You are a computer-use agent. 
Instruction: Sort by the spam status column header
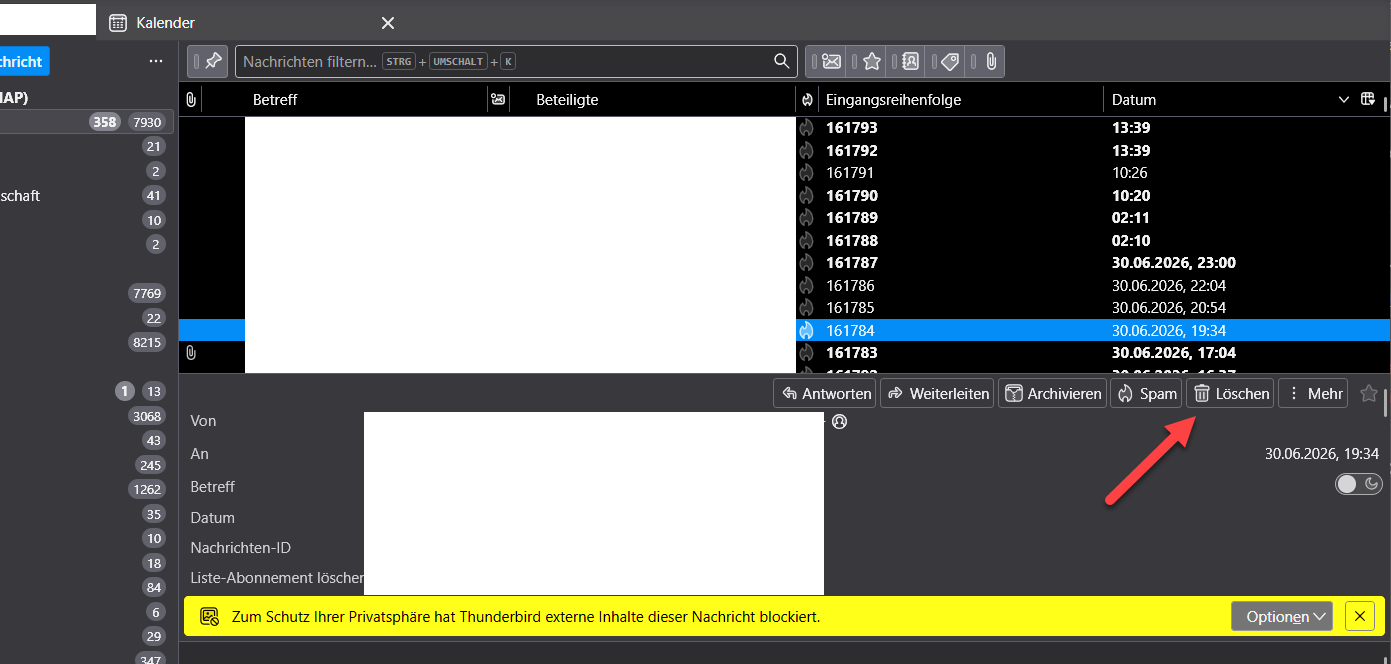[807, 99]
